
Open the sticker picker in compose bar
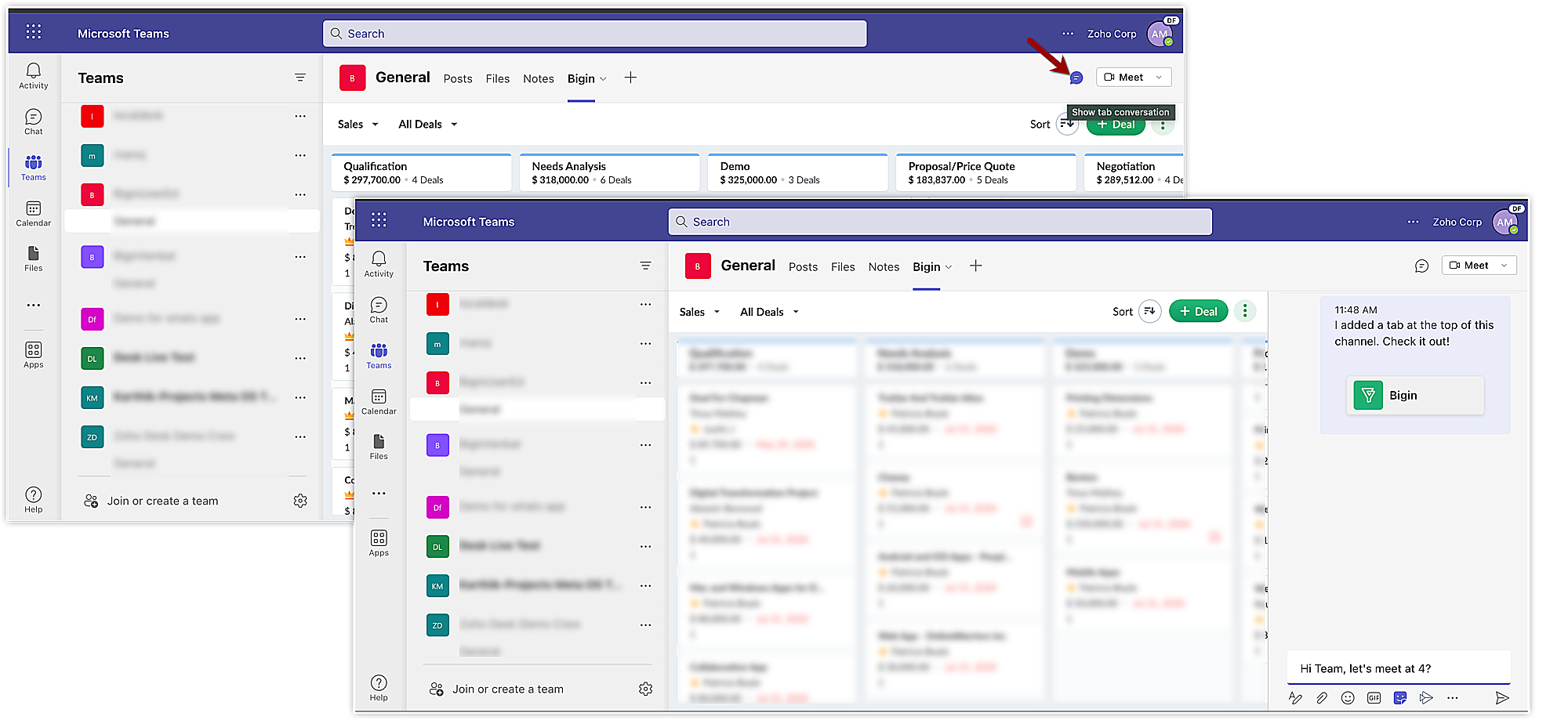[x=1400, y=698]
